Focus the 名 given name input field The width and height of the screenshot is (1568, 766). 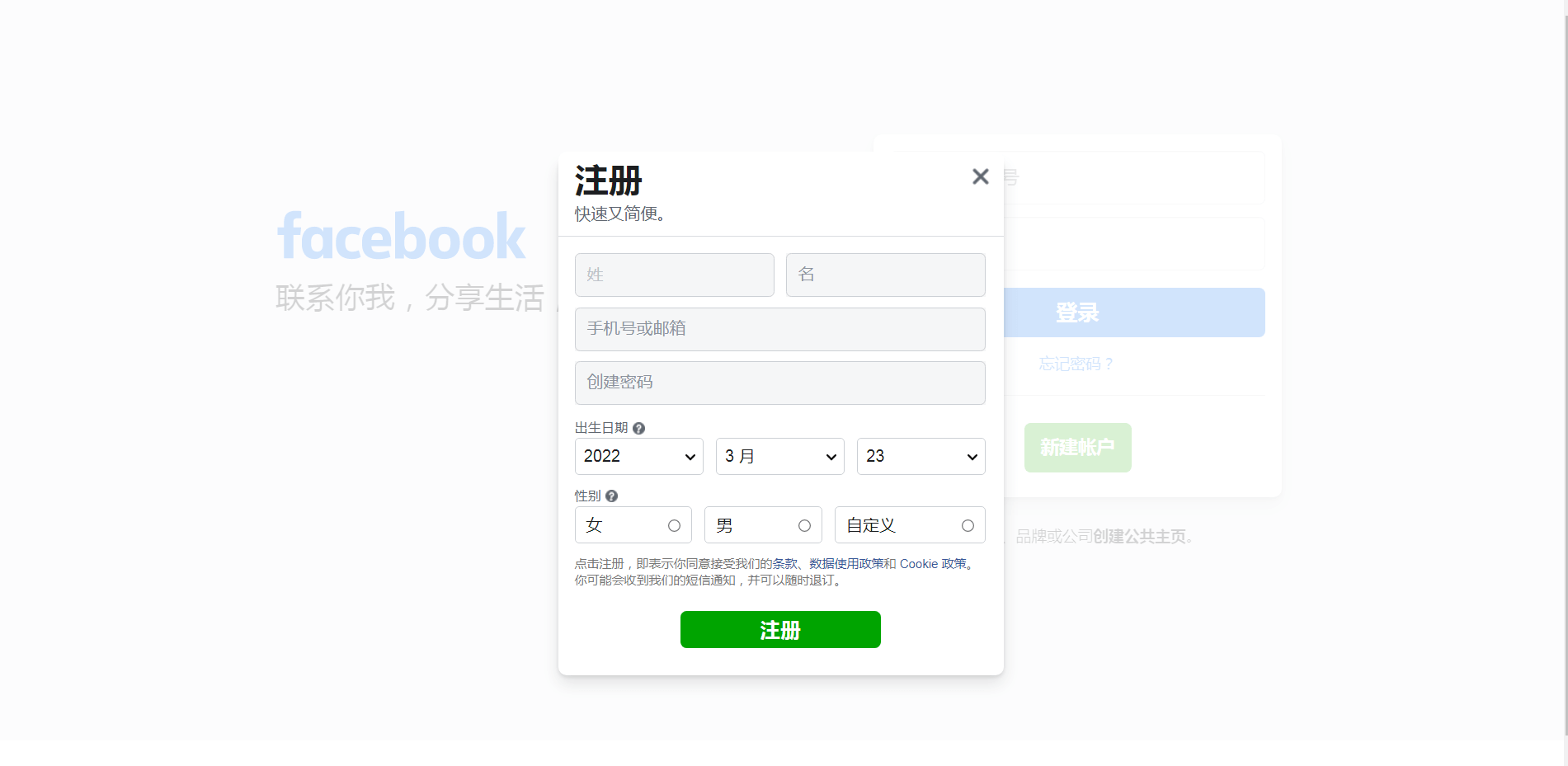point(885,275)
